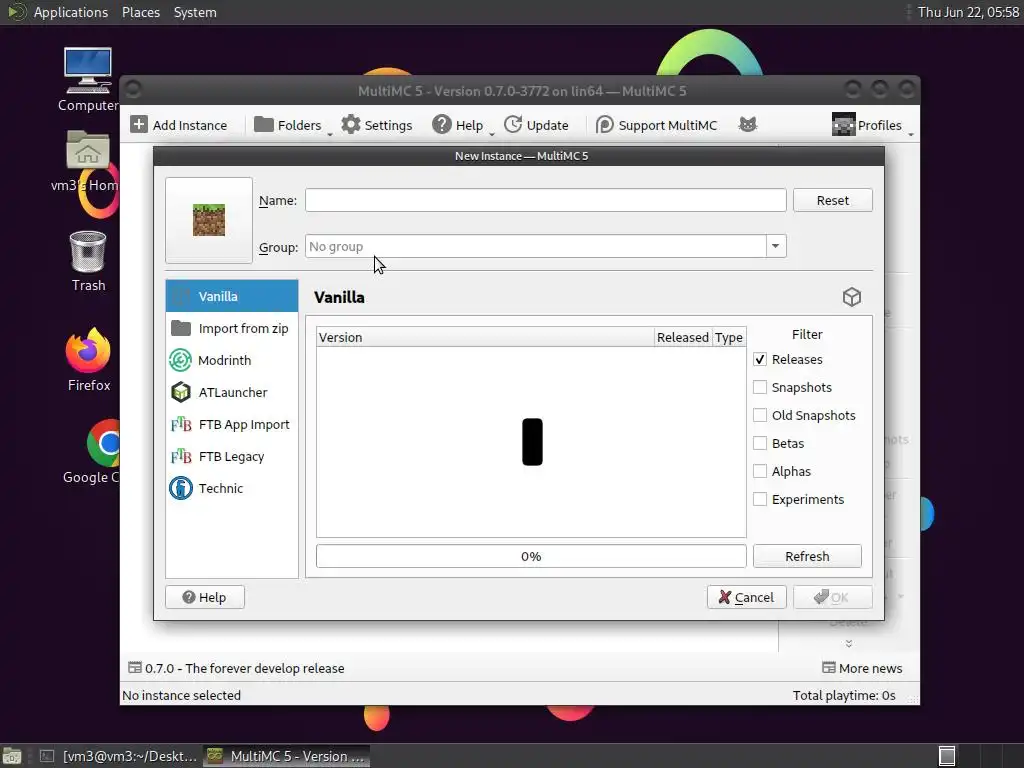Select the Technic source page
Screen dimensions: 1024x768
[x=232, y=488]
